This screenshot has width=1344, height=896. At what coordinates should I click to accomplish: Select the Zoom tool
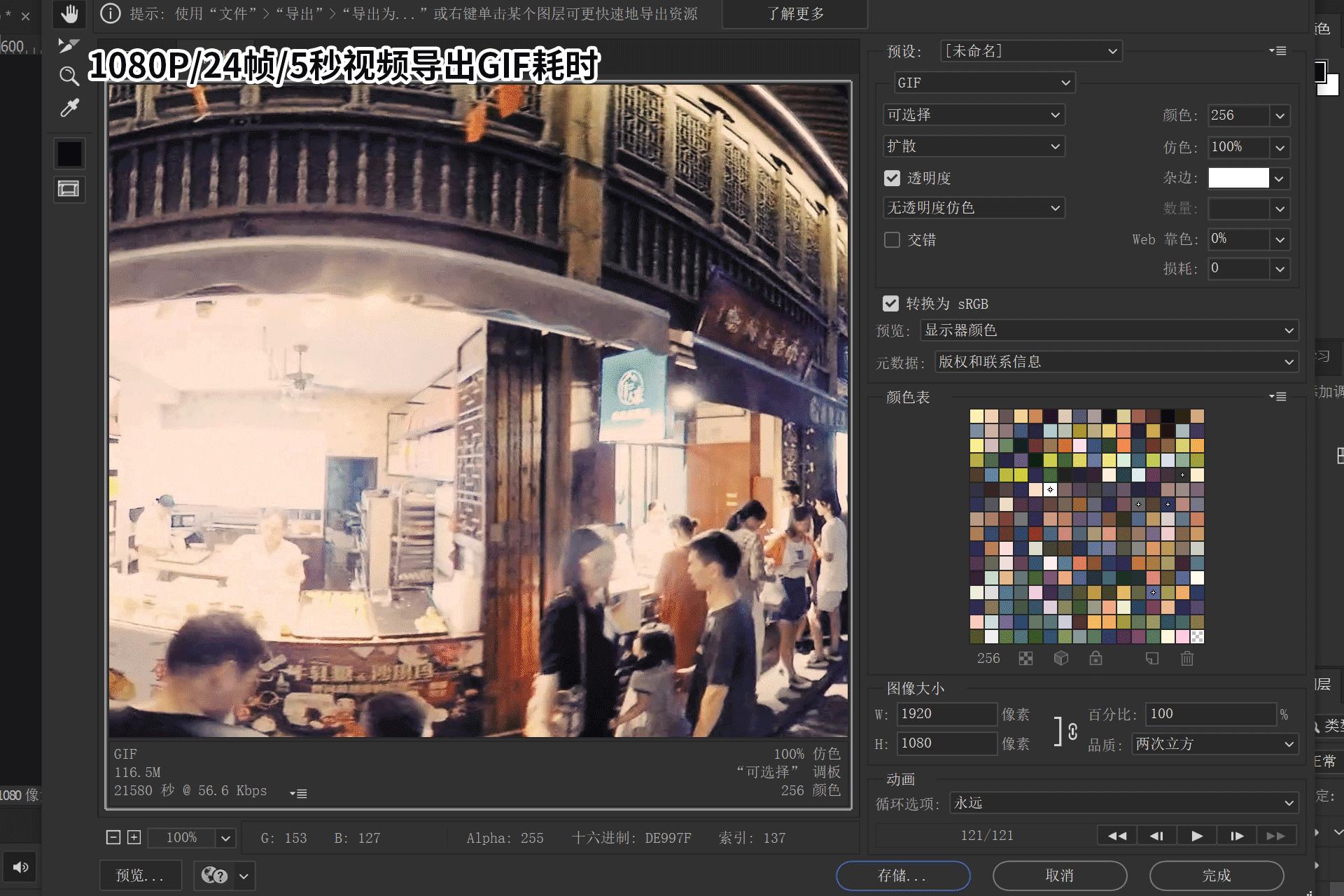click(x=69, y=76)
